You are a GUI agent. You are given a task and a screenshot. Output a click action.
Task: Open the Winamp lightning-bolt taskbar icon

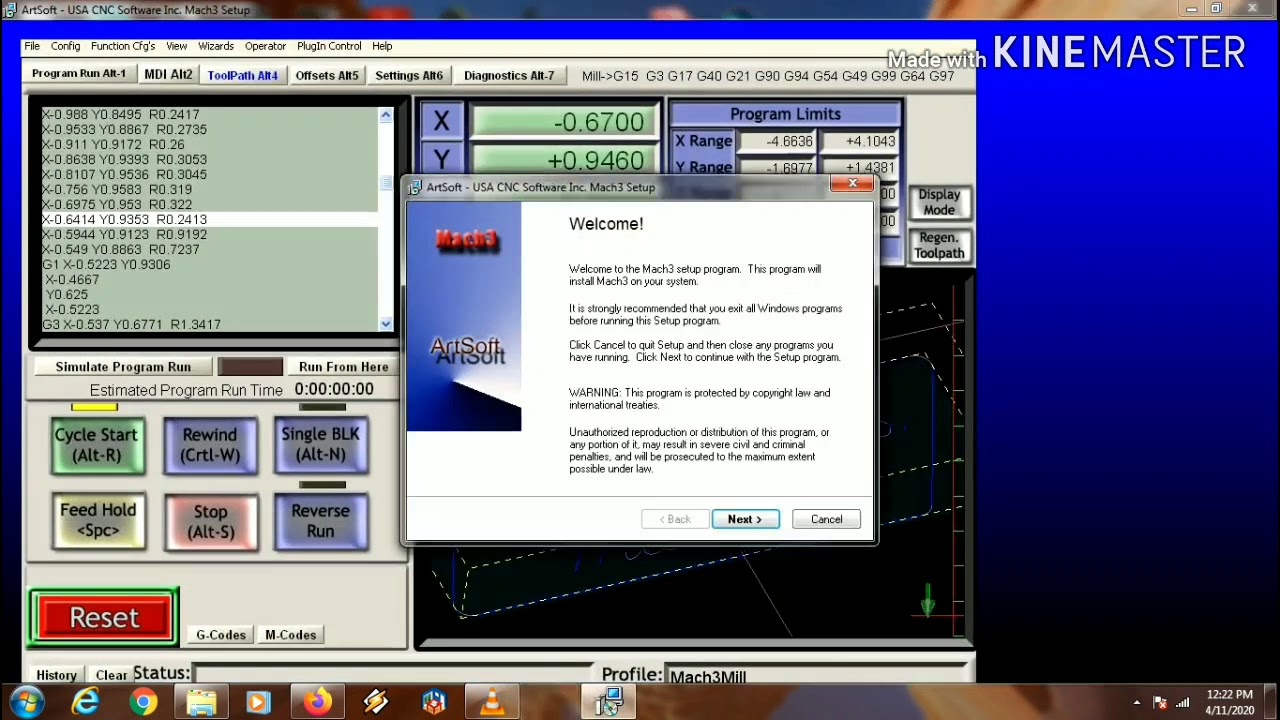coord(376,703)
